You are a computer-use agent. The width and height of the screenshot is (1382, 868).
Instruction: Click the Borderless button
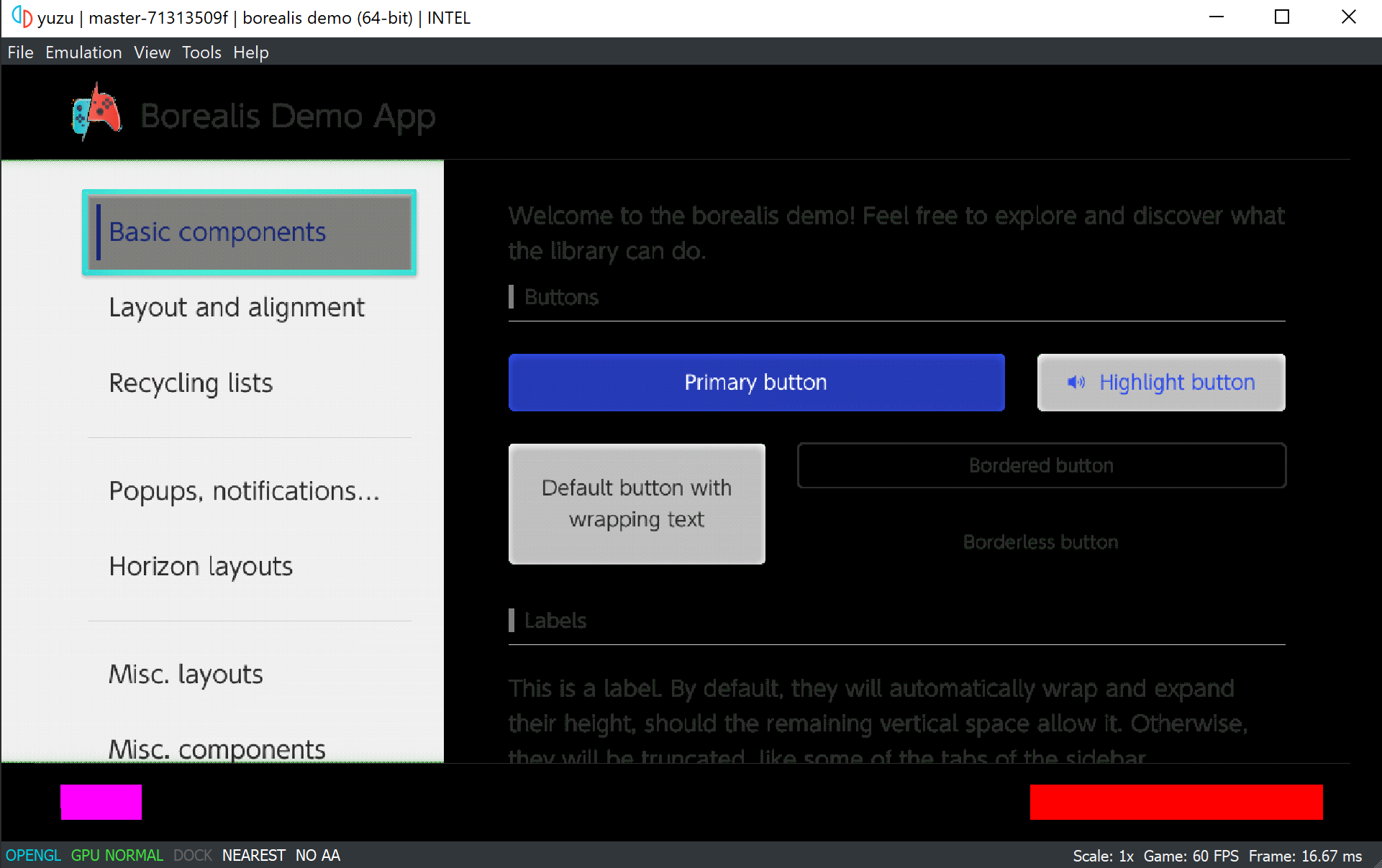[x=1040, y=542]
